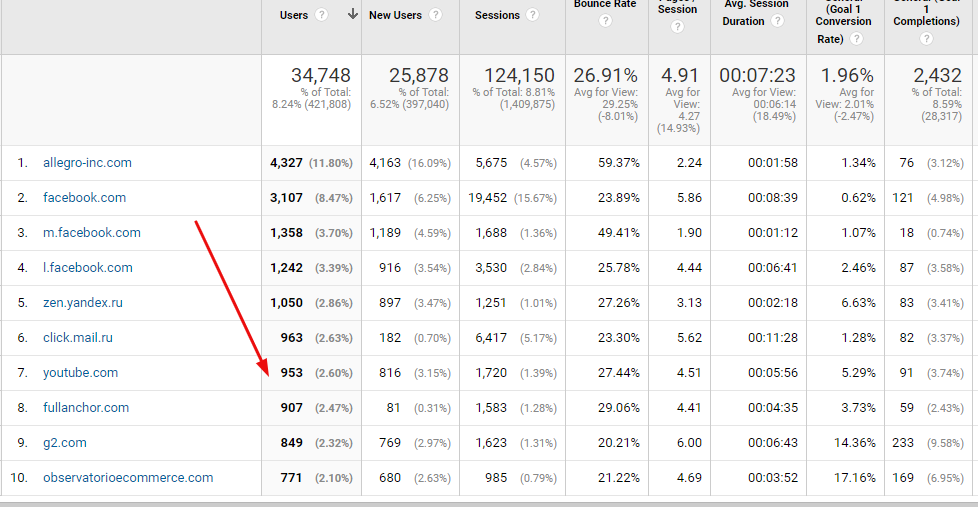
Task: Select total users value 34,748
Action: [321, 75]
